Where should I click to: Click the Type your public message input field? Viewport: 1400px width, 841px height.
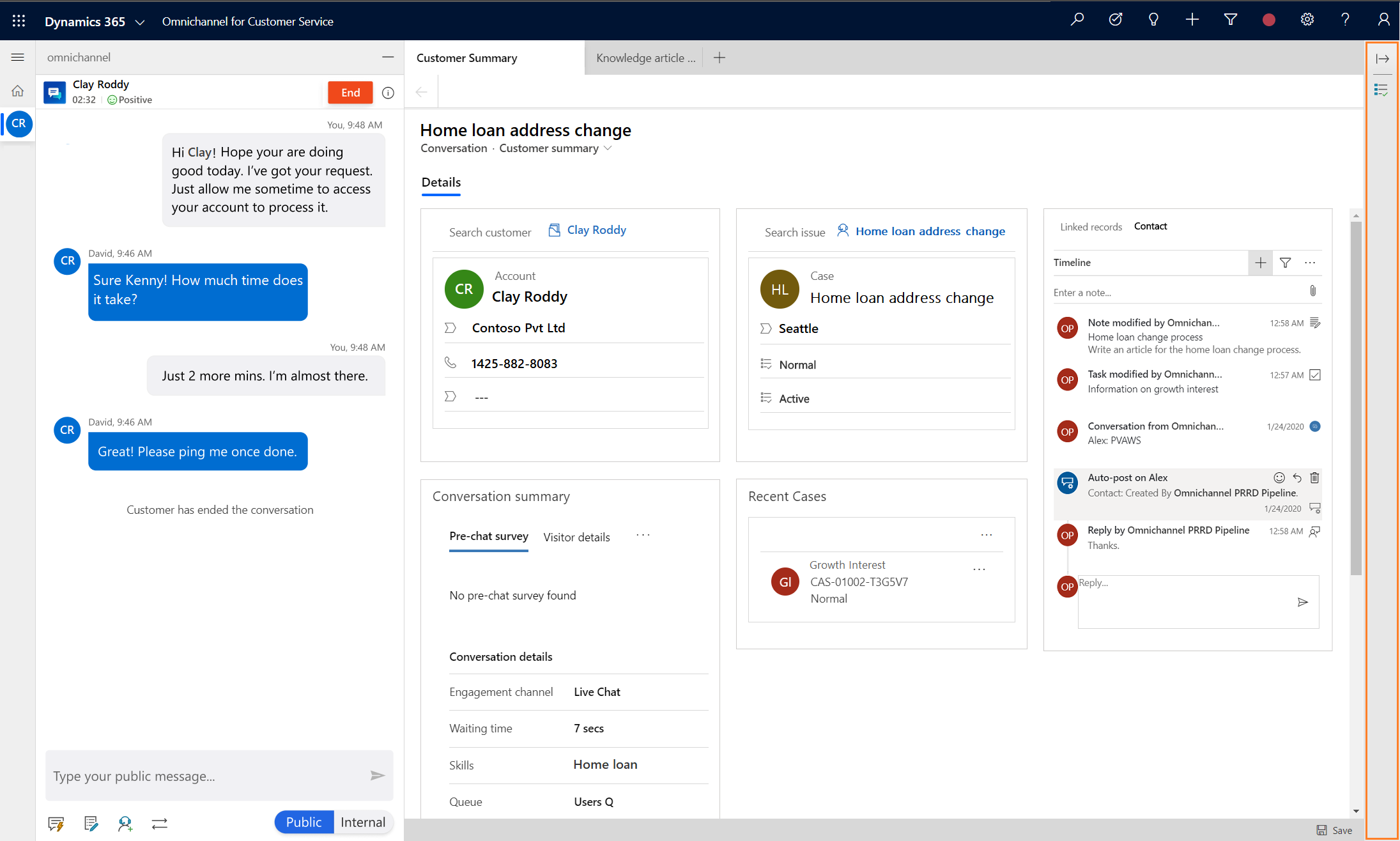click(x=206, y=775)
